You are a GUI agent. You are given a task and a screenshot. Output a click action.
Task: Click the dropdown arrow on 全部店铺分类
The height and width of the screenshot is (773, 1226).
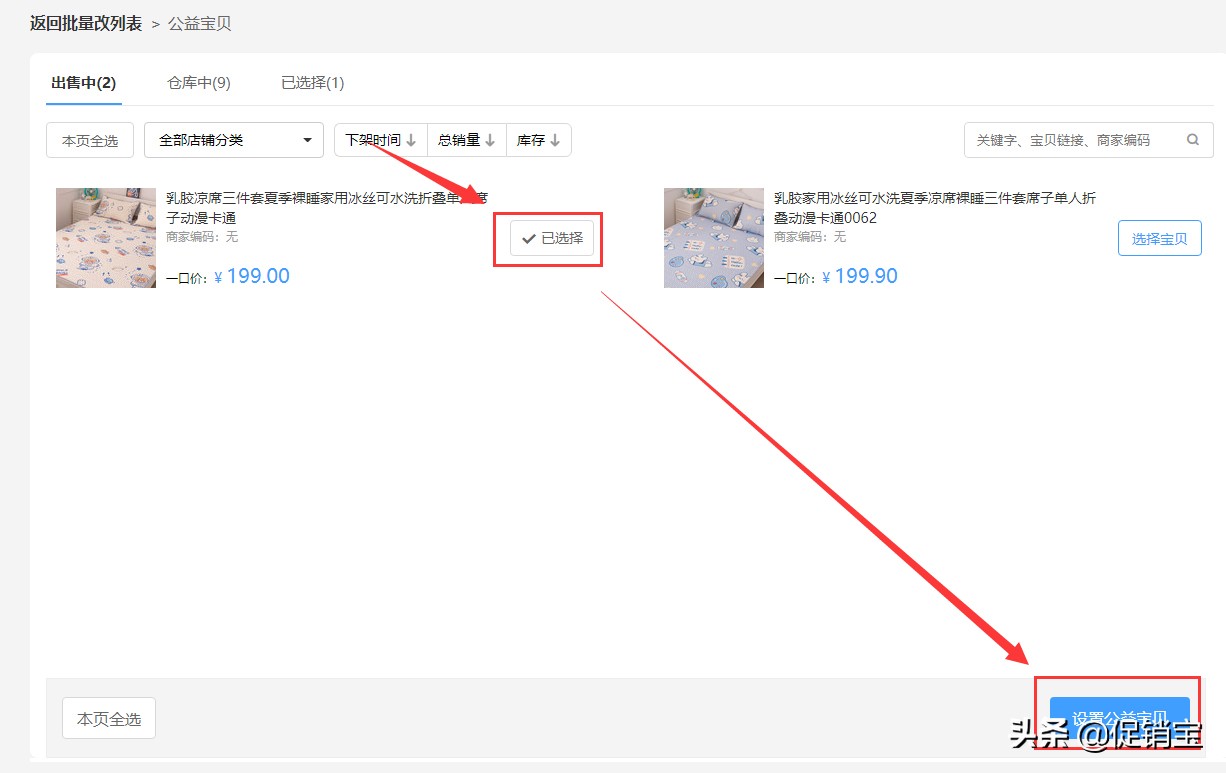pos(308,140)
